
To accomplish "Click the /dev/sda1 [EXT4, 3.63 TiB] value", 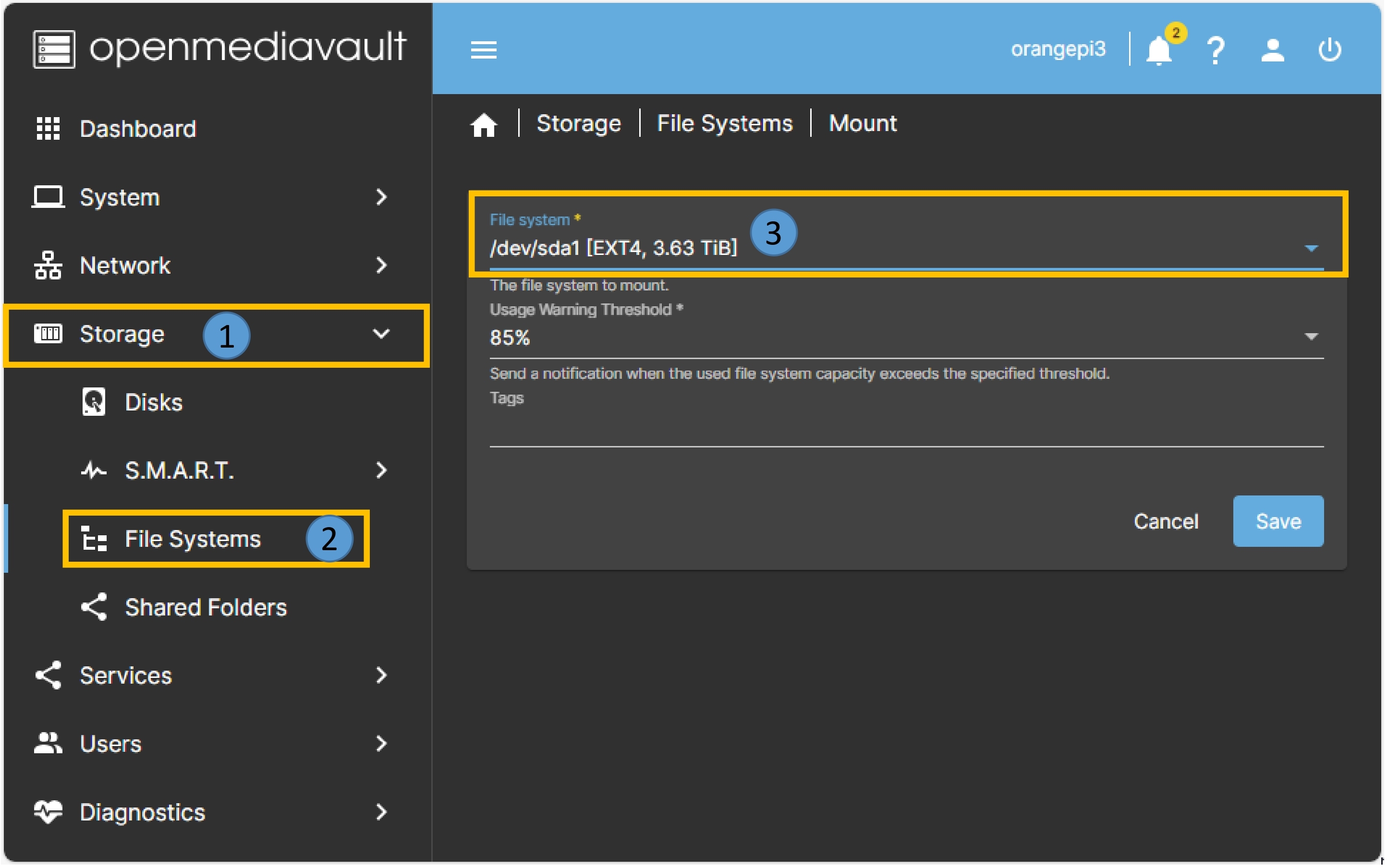I will point(614,249).
